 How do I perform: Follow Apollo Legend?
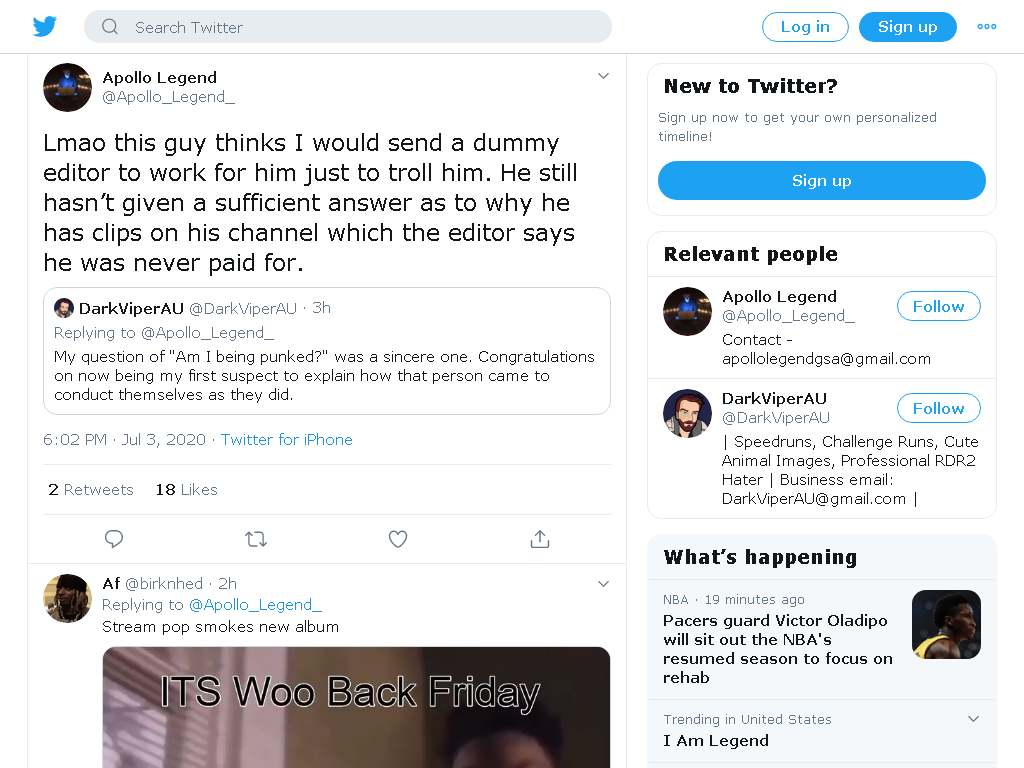pos(938,306)
